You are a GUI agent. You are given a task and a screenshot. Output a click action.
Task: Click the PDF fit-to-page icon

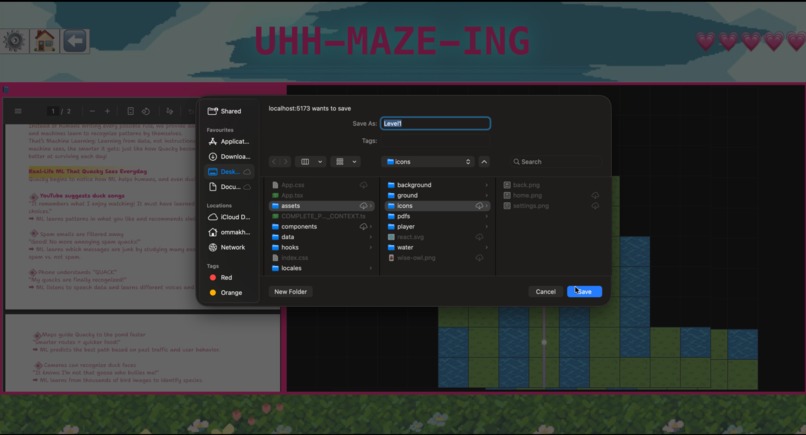[131, 111]
